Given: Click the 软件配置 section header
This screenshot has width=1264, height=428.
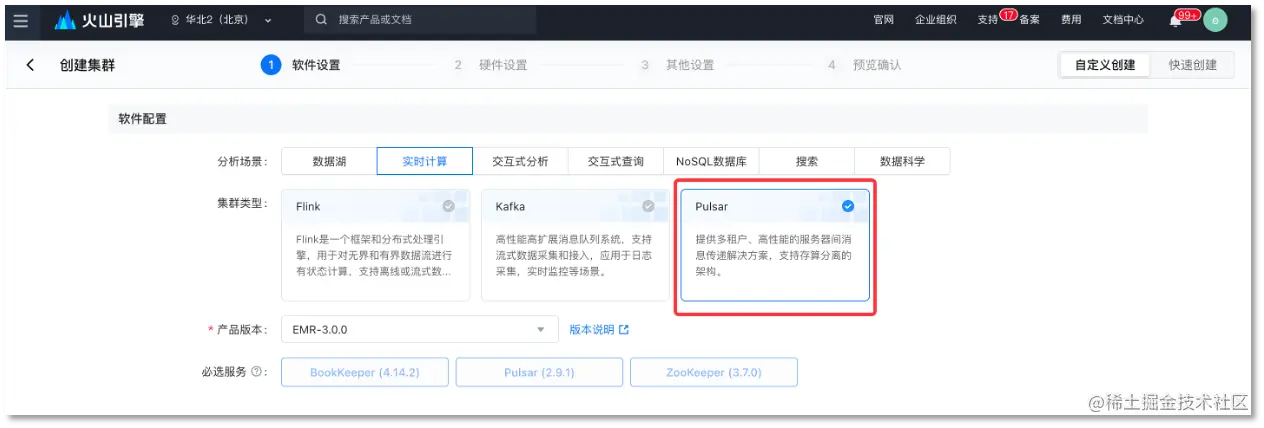Looking at the screenshot, I should pyautogui.click(x=143, y=119).
